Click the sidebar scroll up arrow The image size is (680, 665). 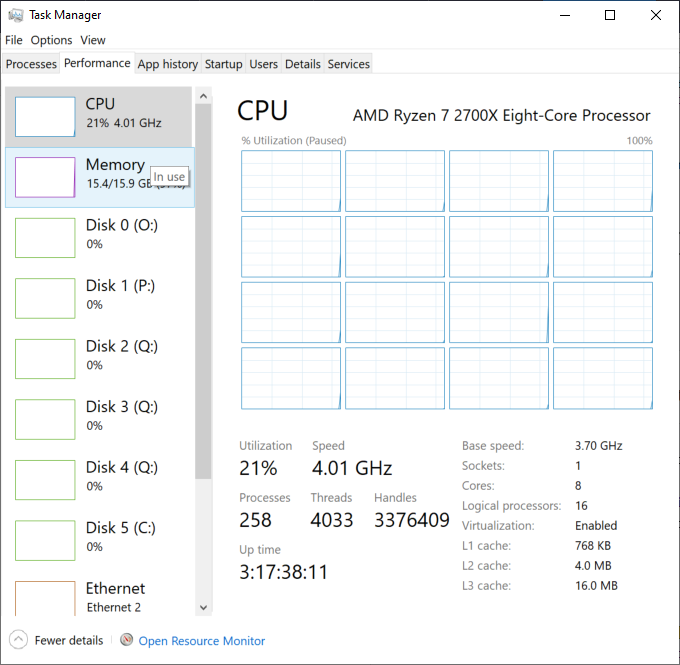click(204, 96)
